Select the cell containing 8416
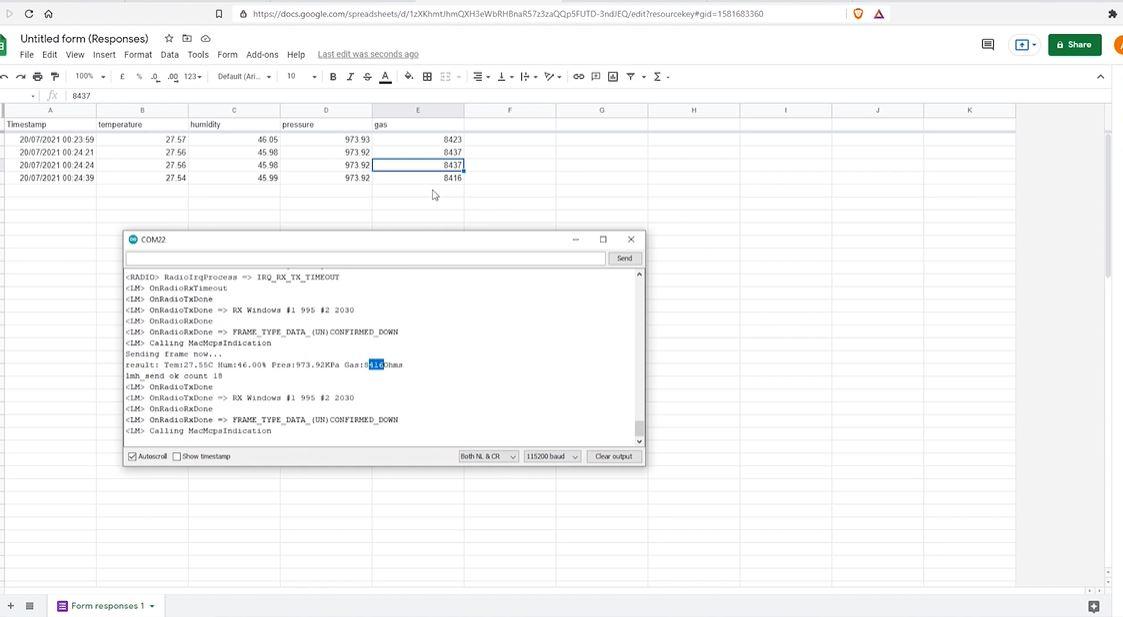This screenshot has height=617, width=1123. coord(418,178)
